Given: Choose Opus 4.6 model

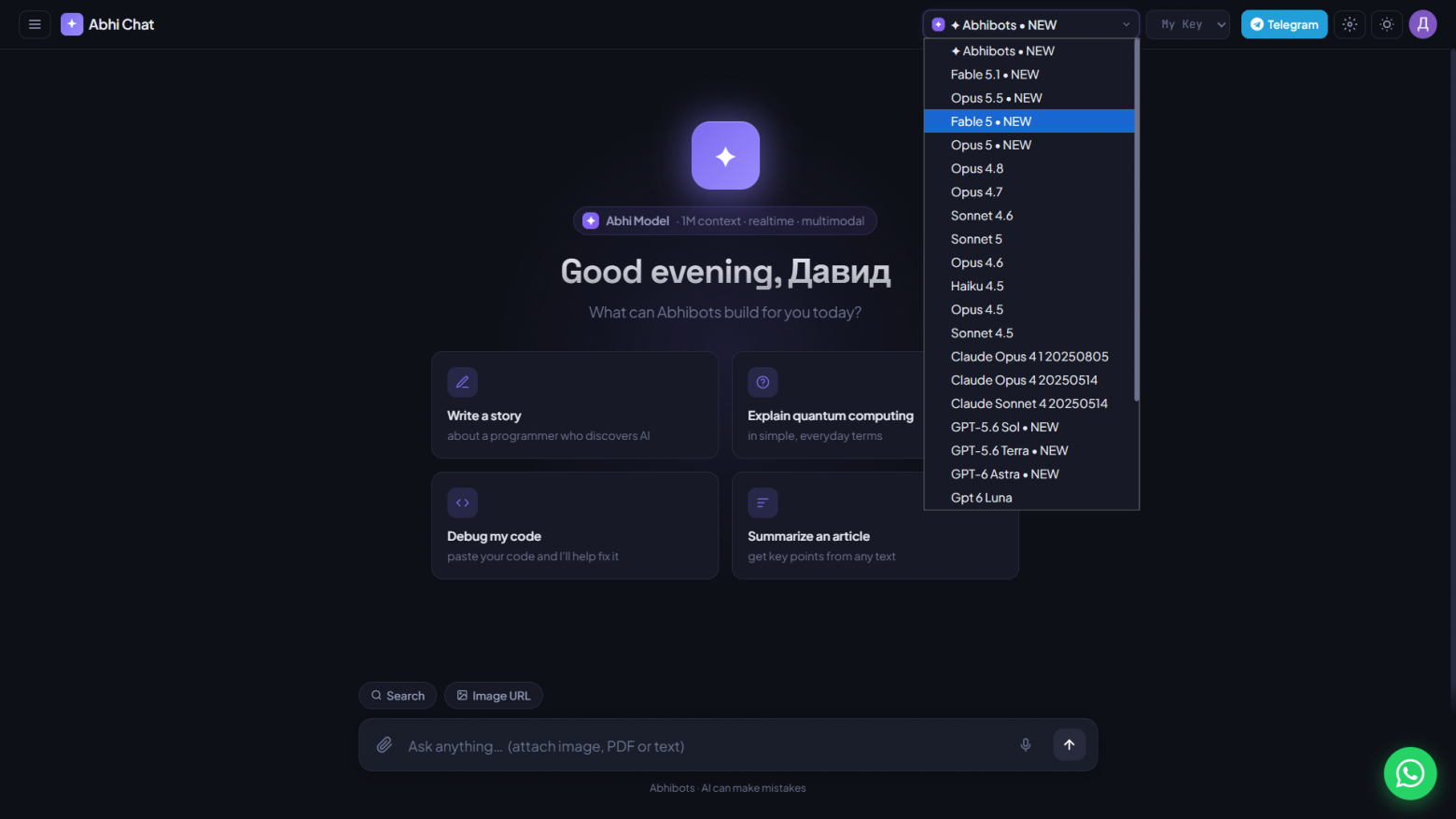Looking at the screenshot, I should 1029,262.
